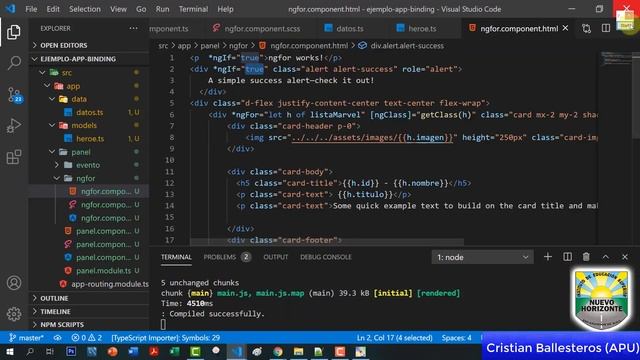Open Chrome from the taskbar
The image size is (640, 360).
click(x=278, y=351)
